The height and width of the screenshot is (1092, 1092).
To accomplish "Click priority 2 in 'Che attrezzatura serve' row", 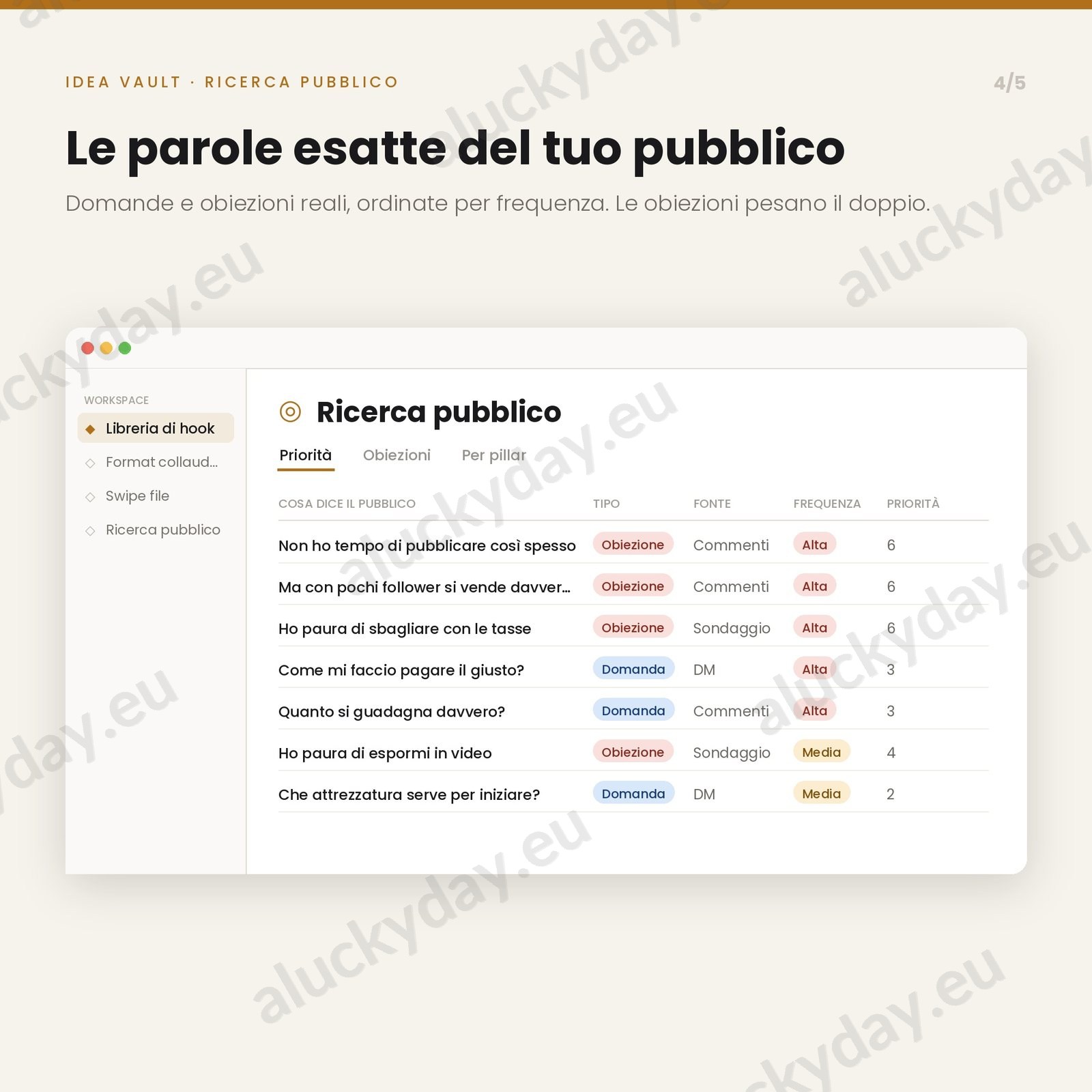I will point(891,794).
